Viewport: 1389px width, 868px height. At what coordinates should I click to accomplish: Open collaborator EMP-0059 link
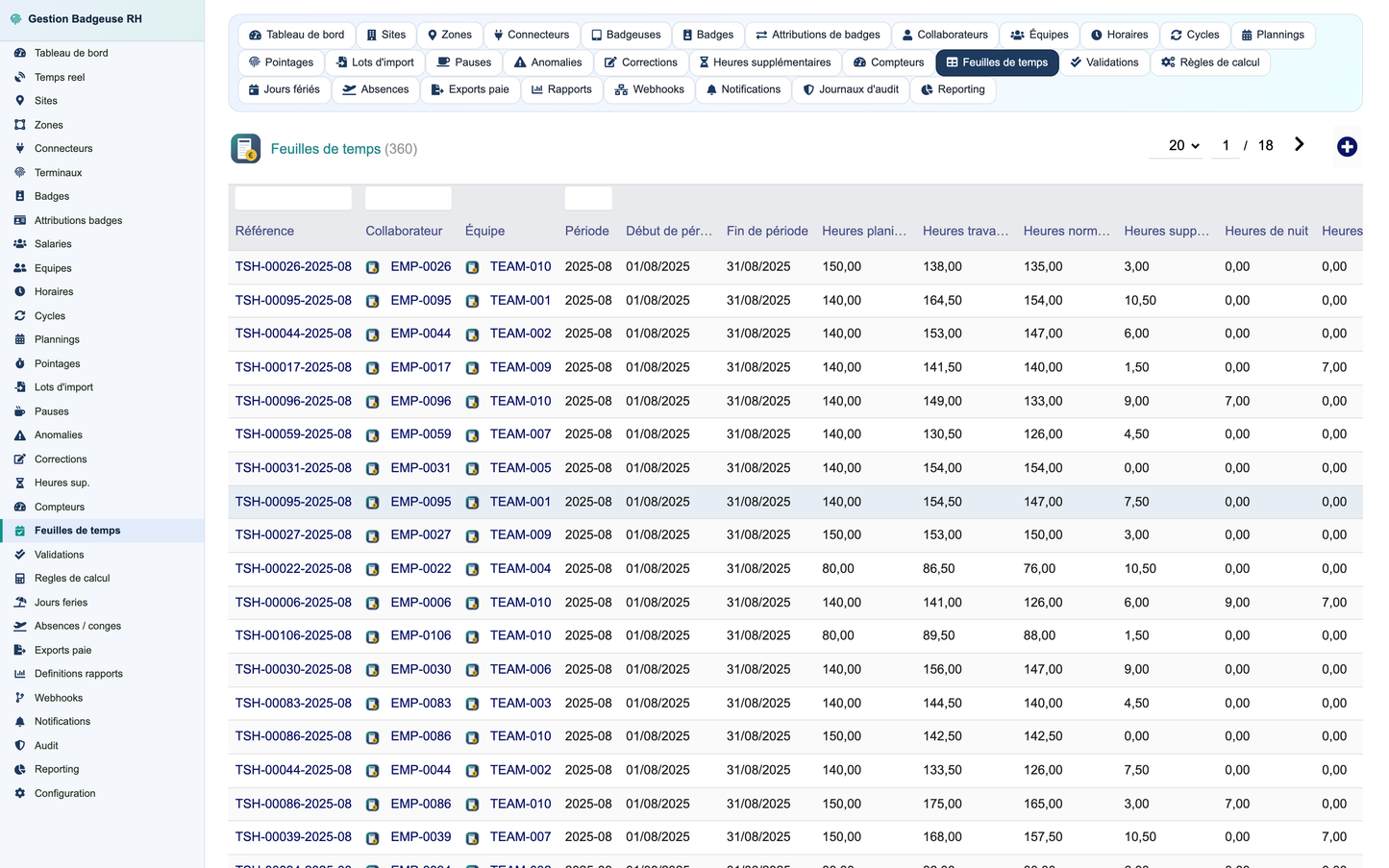coord(420,434)
